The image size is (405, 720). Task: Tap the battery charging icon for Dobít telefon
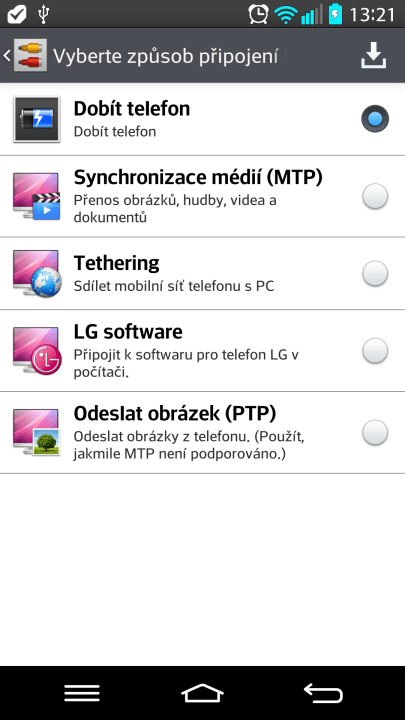click(37, 119)
